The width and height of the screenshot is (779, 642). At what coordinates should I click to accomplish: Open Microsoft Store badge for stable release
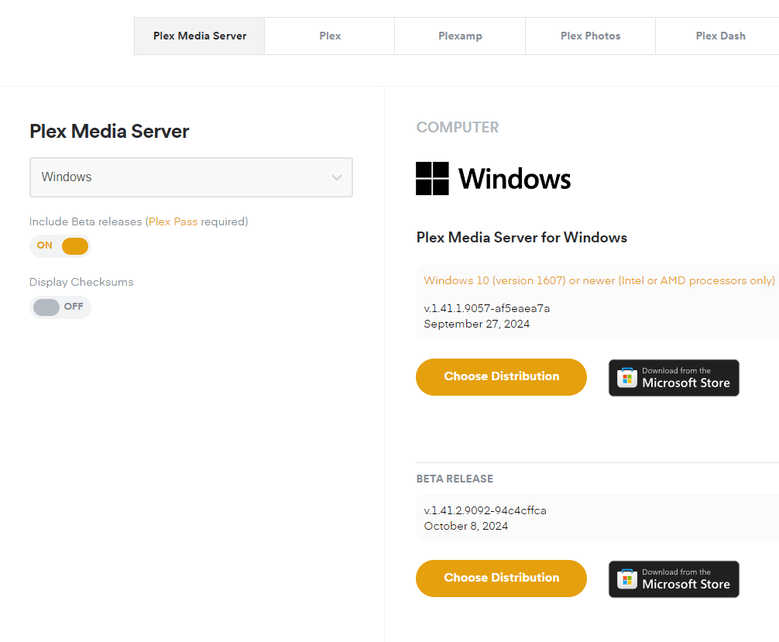pos(674,378)
